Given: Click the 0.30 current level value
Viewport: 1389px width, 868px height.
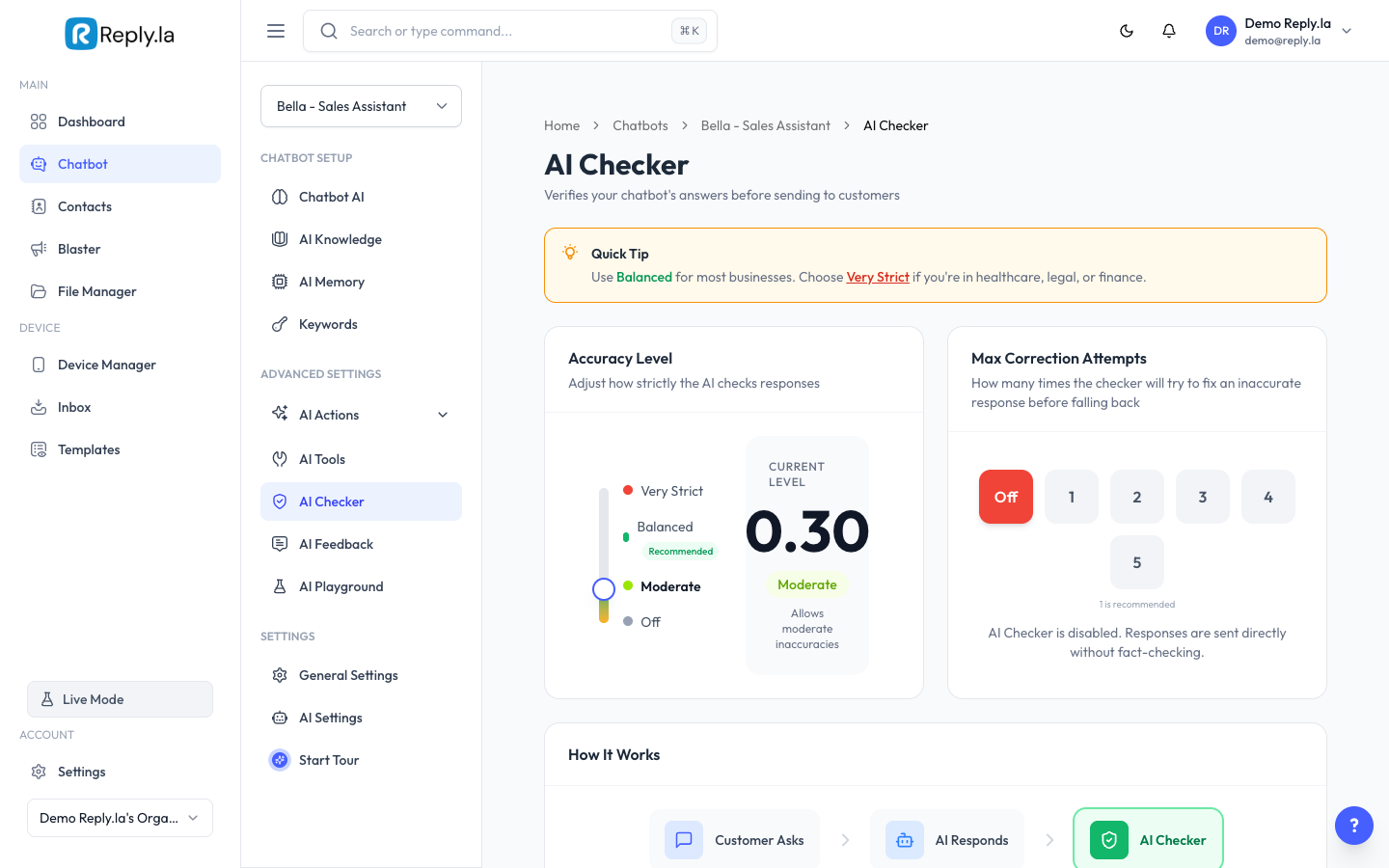Looking at the screenshot, I should click(x=807, y=531).
